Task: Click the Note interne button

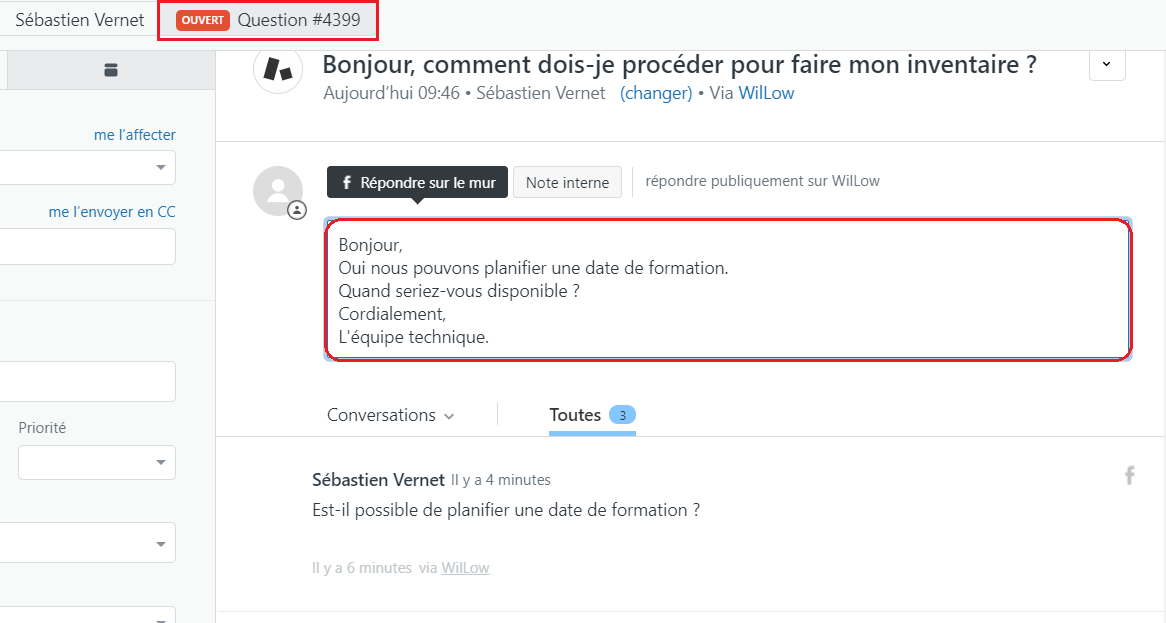Action: pyautogui.click(x=567, y=182)
